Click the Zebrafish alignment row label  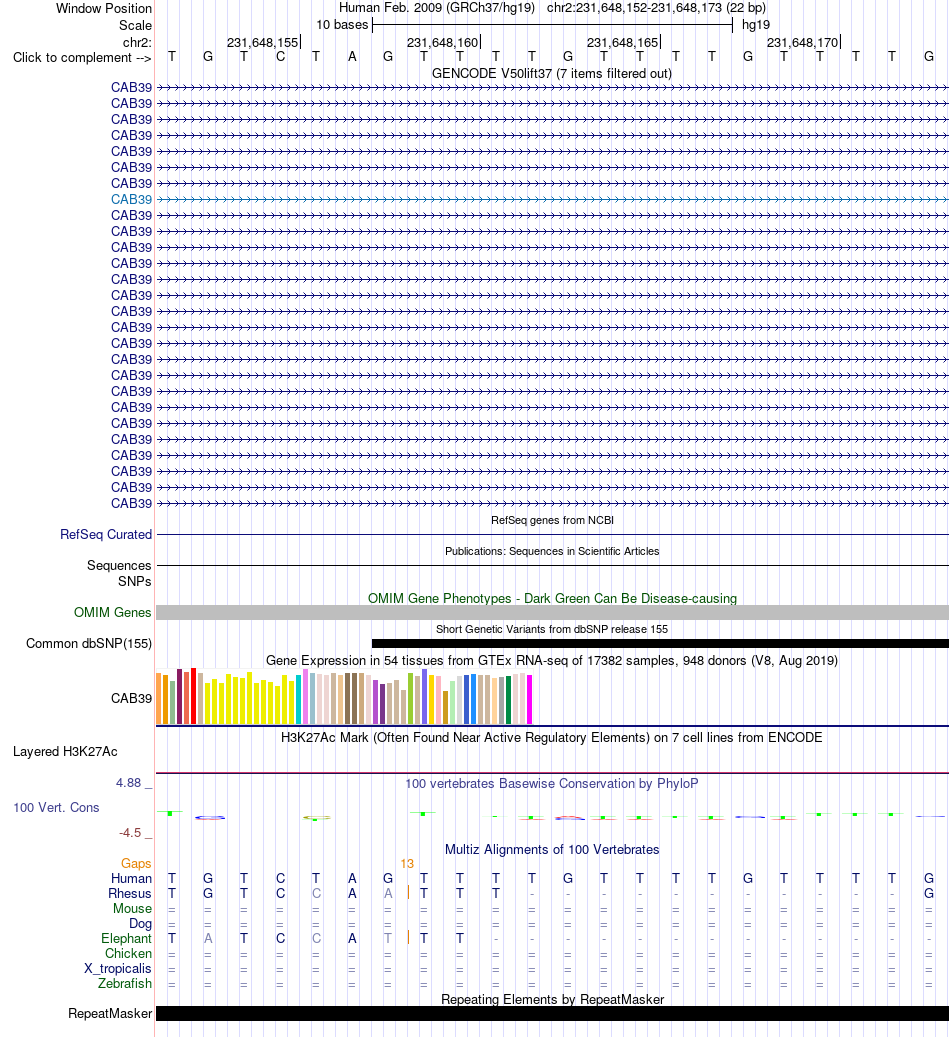[x=125, y=983]
